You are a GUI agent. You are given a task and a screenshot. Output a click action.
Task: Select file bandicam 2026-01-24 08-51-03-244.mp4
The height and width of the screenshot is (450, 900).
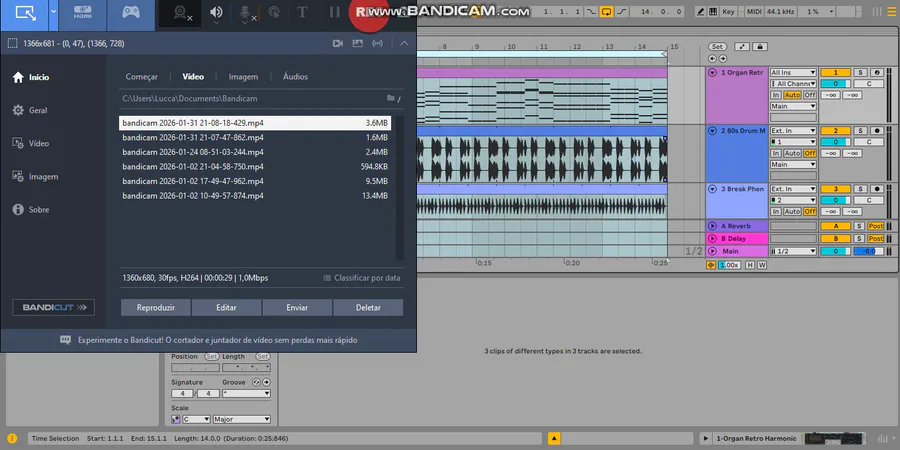(255, 152)
